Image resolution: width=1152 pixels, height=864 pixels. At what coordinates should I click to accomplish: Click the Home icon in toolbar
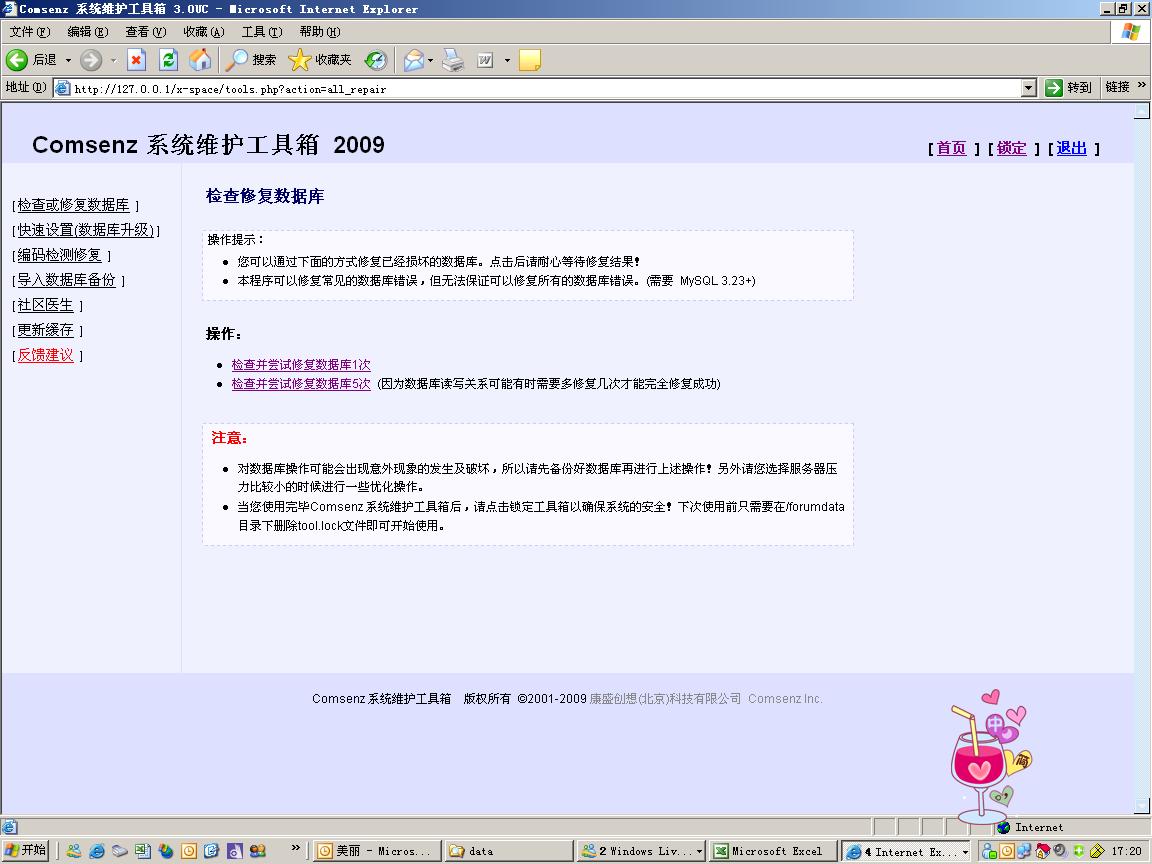200,60
